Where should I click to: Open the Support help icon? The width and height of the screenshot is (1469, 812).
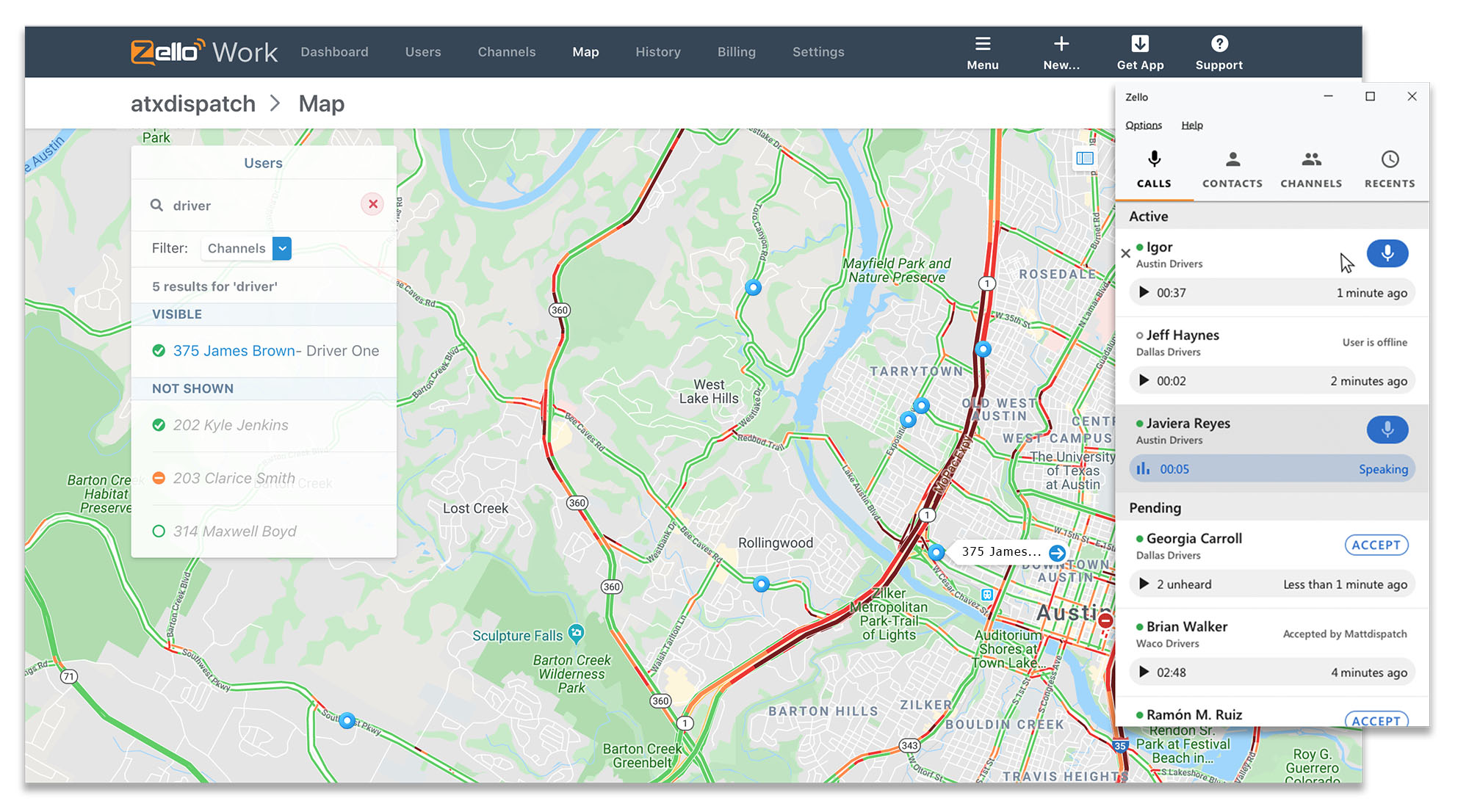point(1219,44)
